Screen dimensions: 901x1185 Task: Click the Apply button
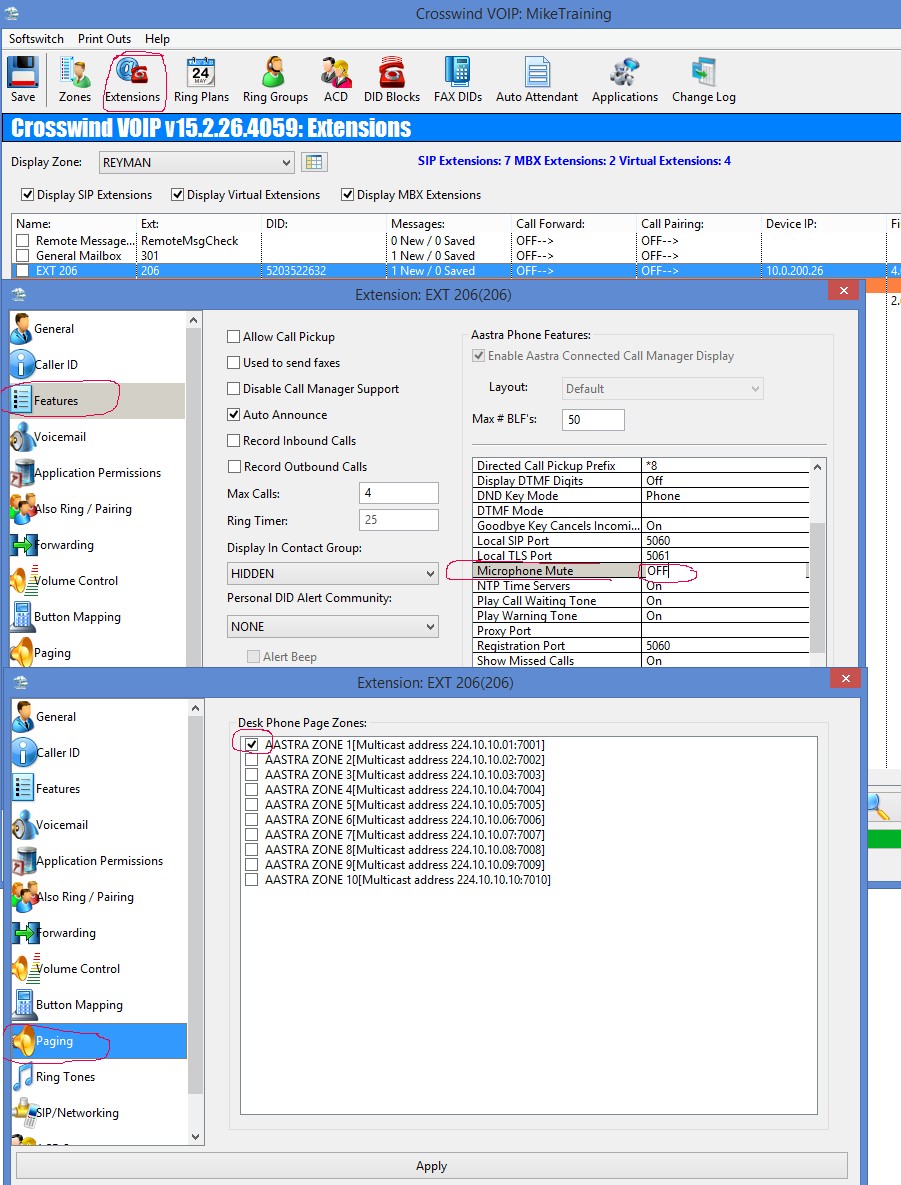point(431,1166)
